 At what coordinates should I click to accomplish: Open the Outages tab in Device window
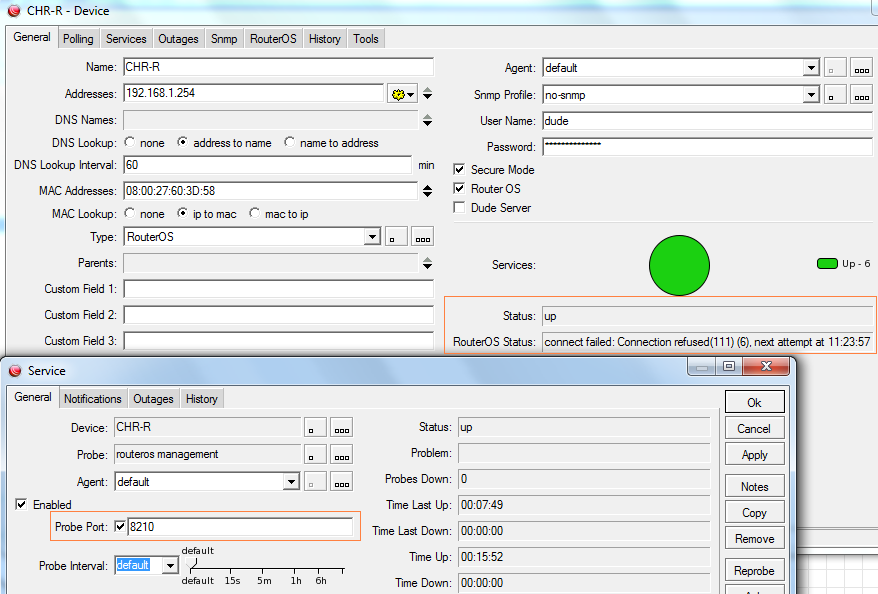tap(178, 39)
